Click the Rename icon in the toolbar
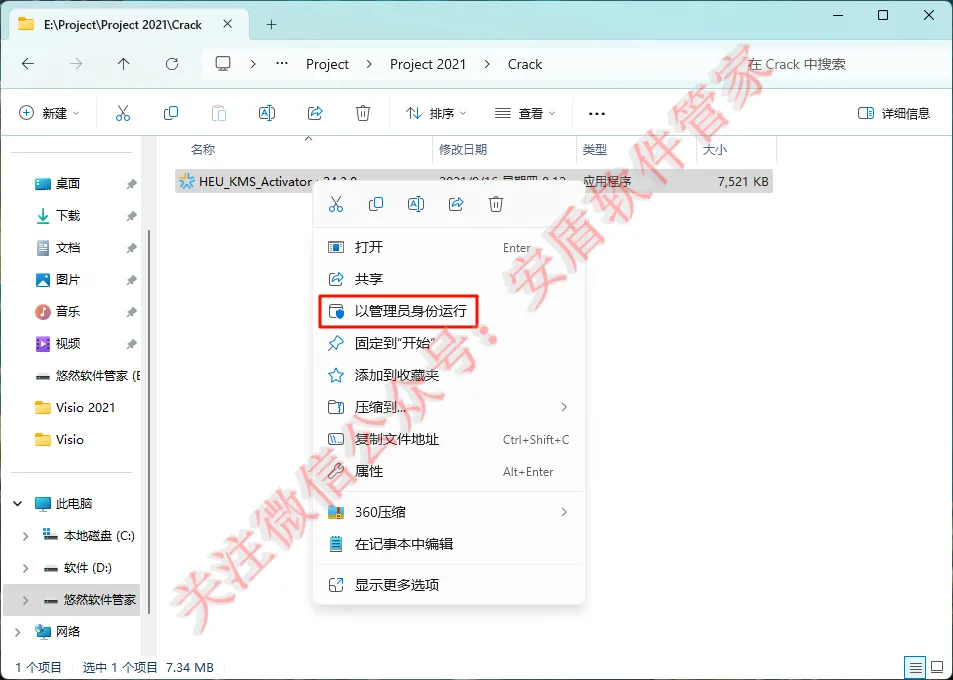This screenshot has height=680, width=953. (267, 113)
